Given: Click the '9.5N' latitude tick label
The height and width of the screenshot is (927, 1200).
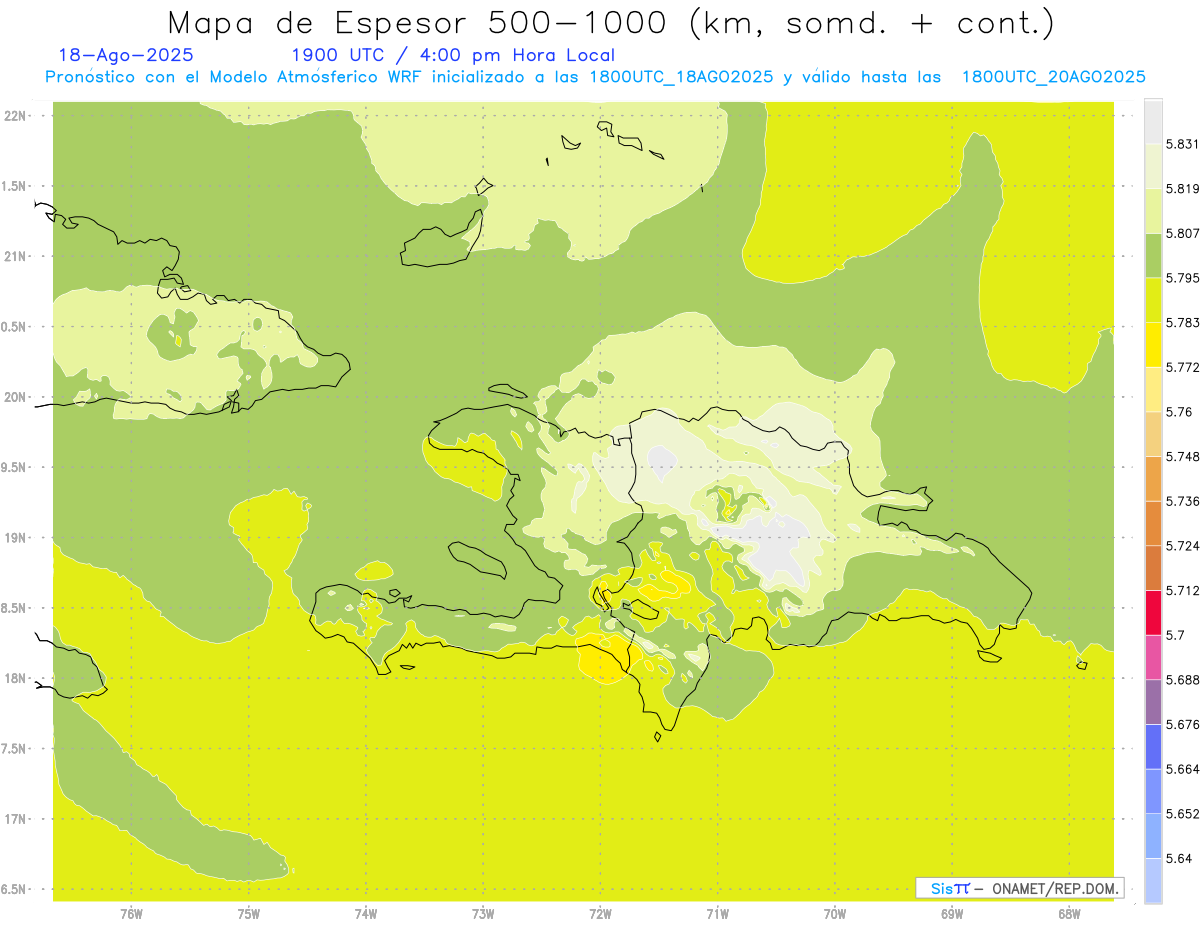Looking at the screenshot, I should coord(15,467).
